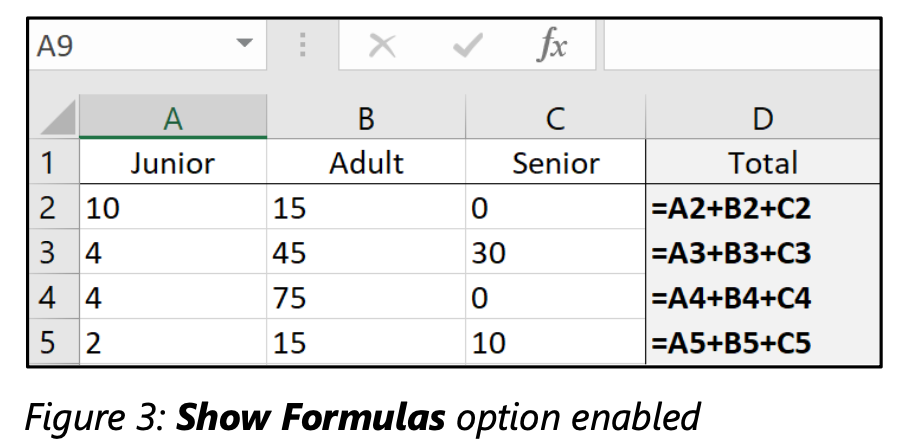
Task: Click cell with formula =A2+B2+C2
Action: coord(763,208)
